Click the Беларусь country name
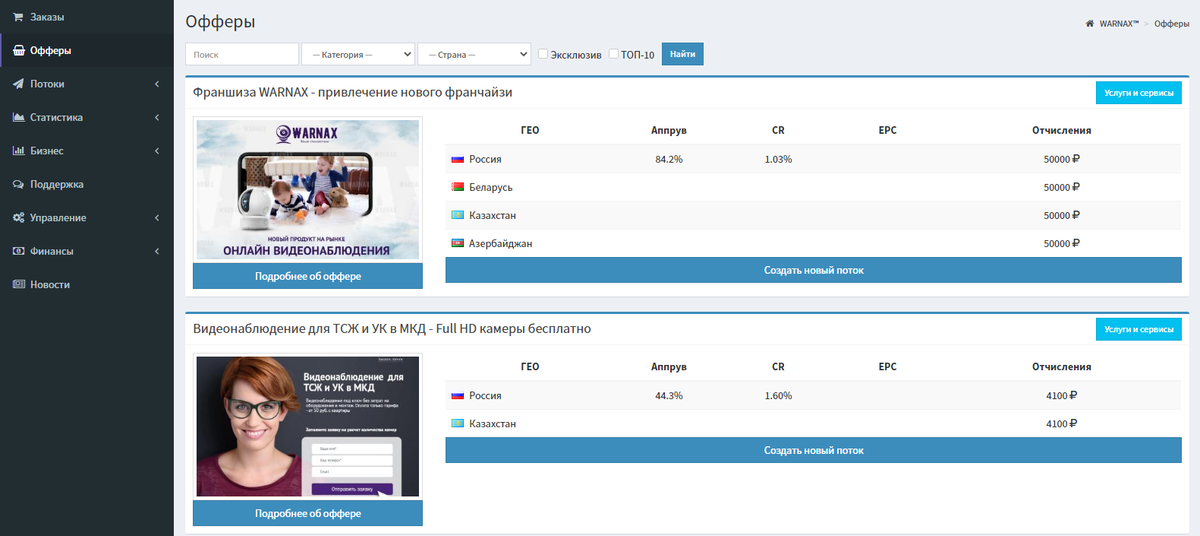1200x536 pixels. click(491, 187)
